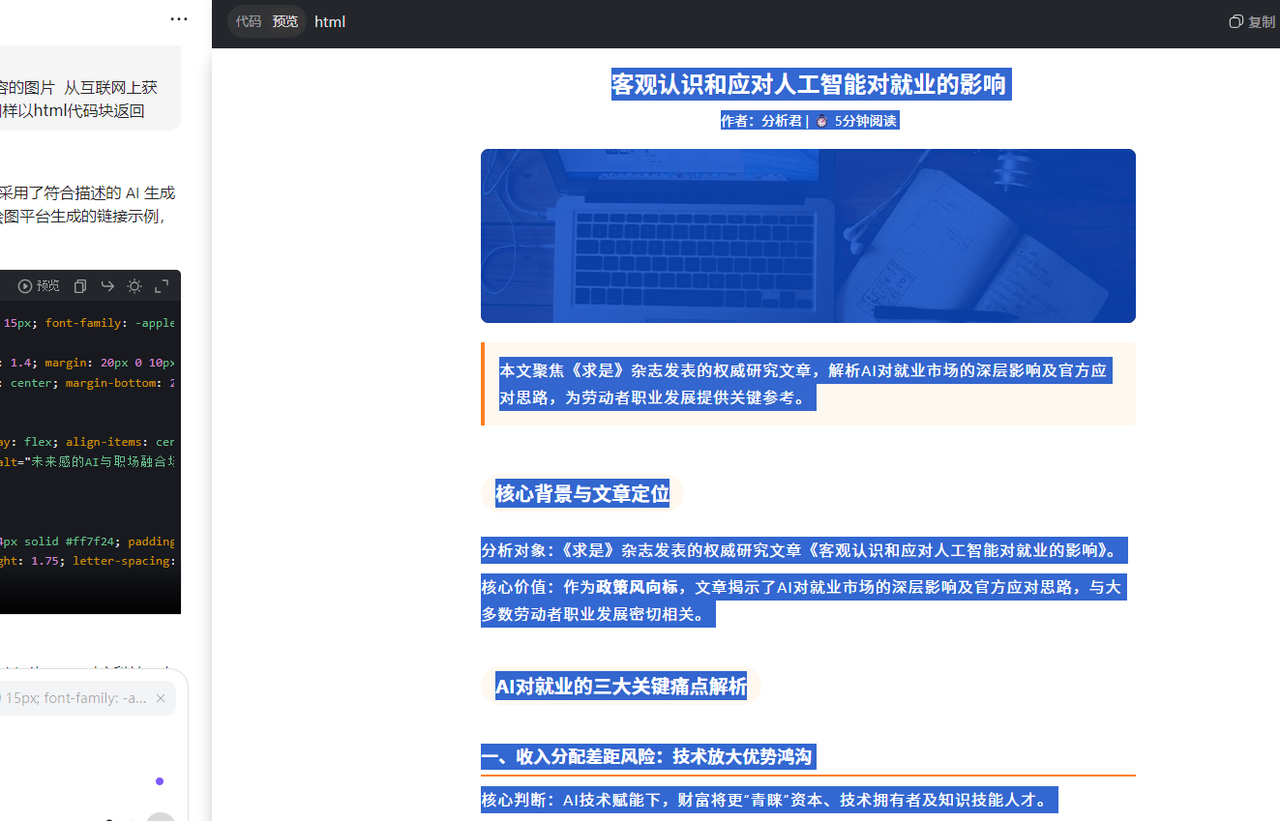Remove the quoted code snippet with X
The width and height of the screenshot is (1280, 821).
coord(160,698)
